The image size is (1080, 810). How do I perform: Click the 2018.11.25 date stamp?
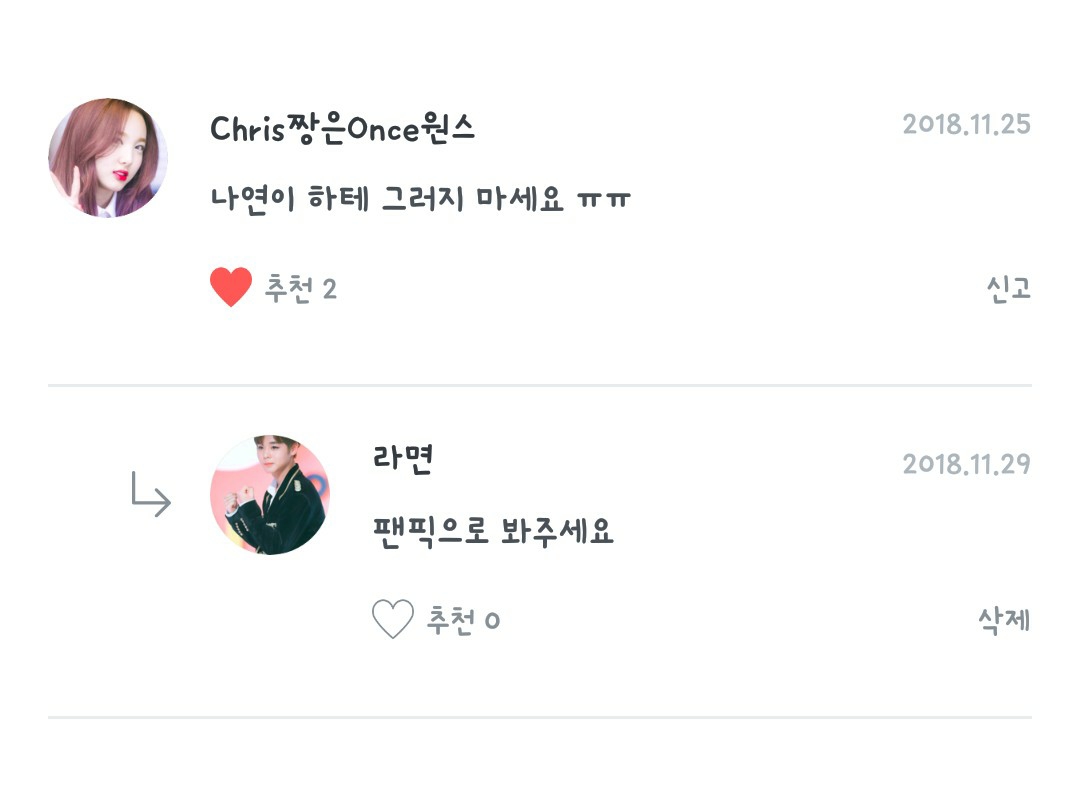tap(966, 125)
